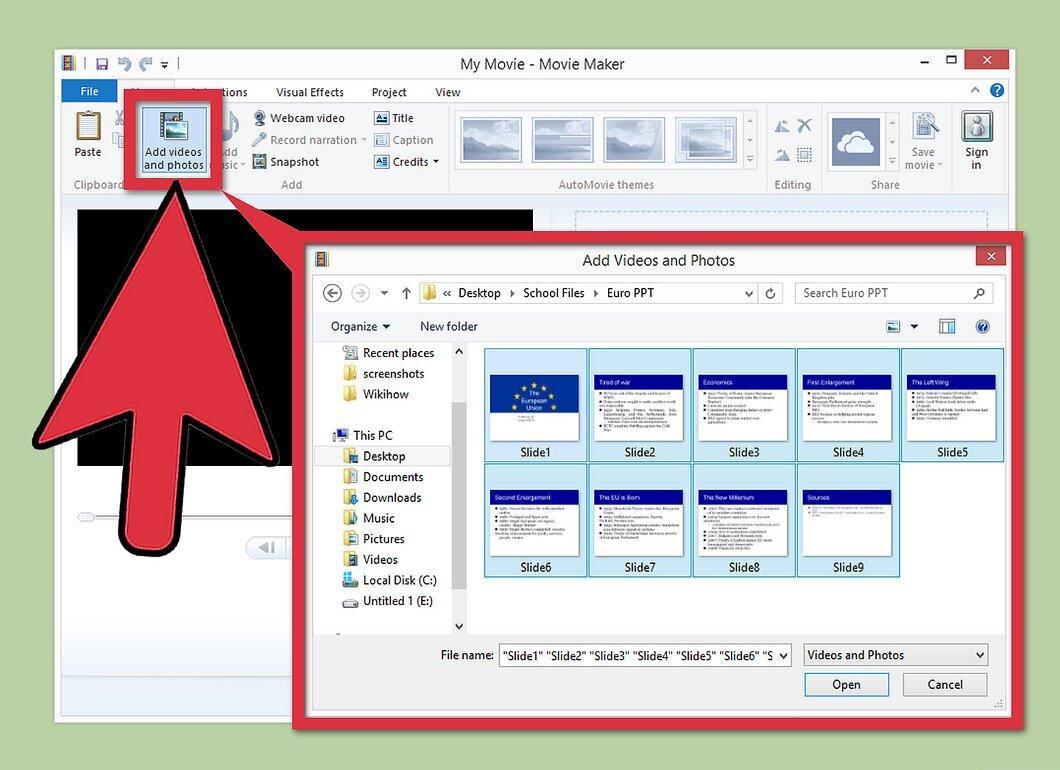Refresh the Euro PPT folder listing

pyautogui.click(x=770, y=293)
